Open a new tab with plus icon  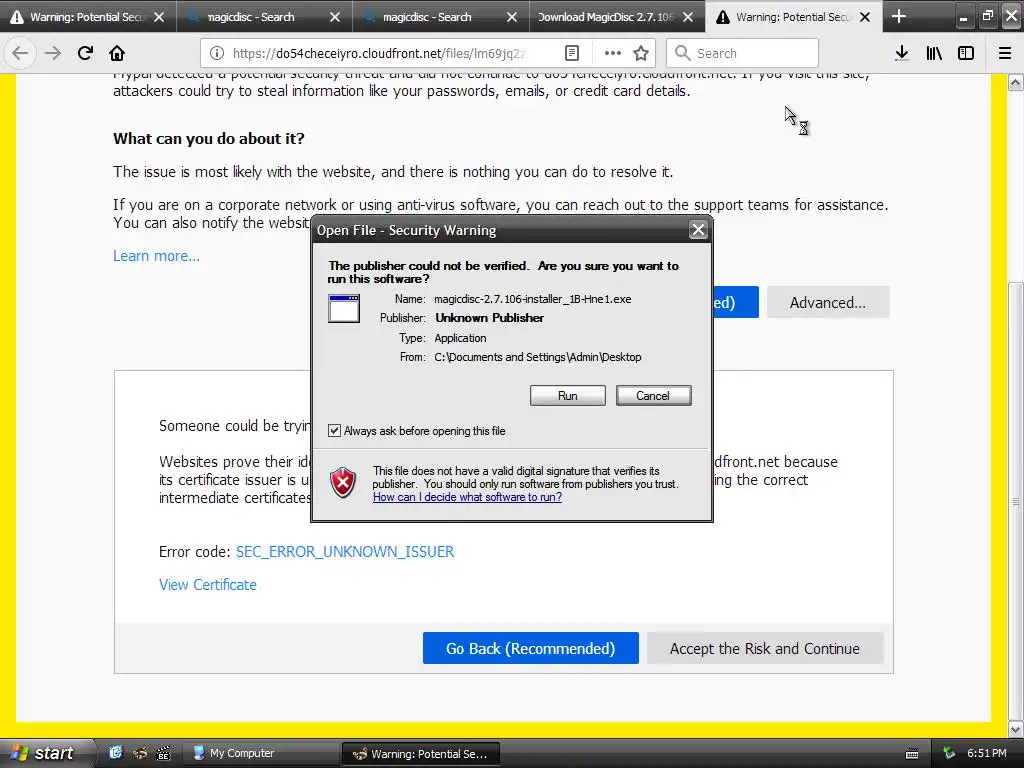(899, 16)
